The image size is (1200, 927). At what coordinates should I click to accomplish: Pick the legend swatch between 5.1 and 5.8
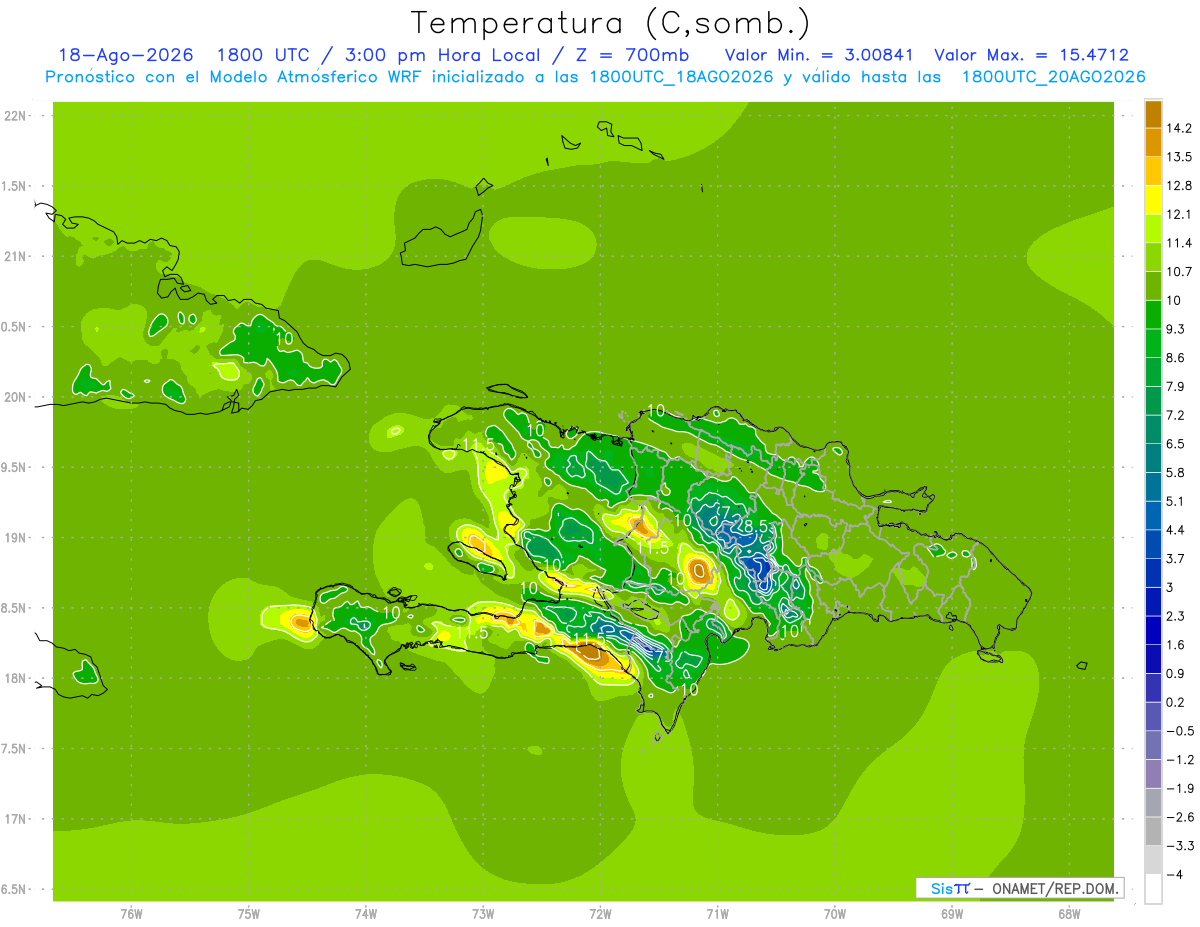coord(1153,486)
